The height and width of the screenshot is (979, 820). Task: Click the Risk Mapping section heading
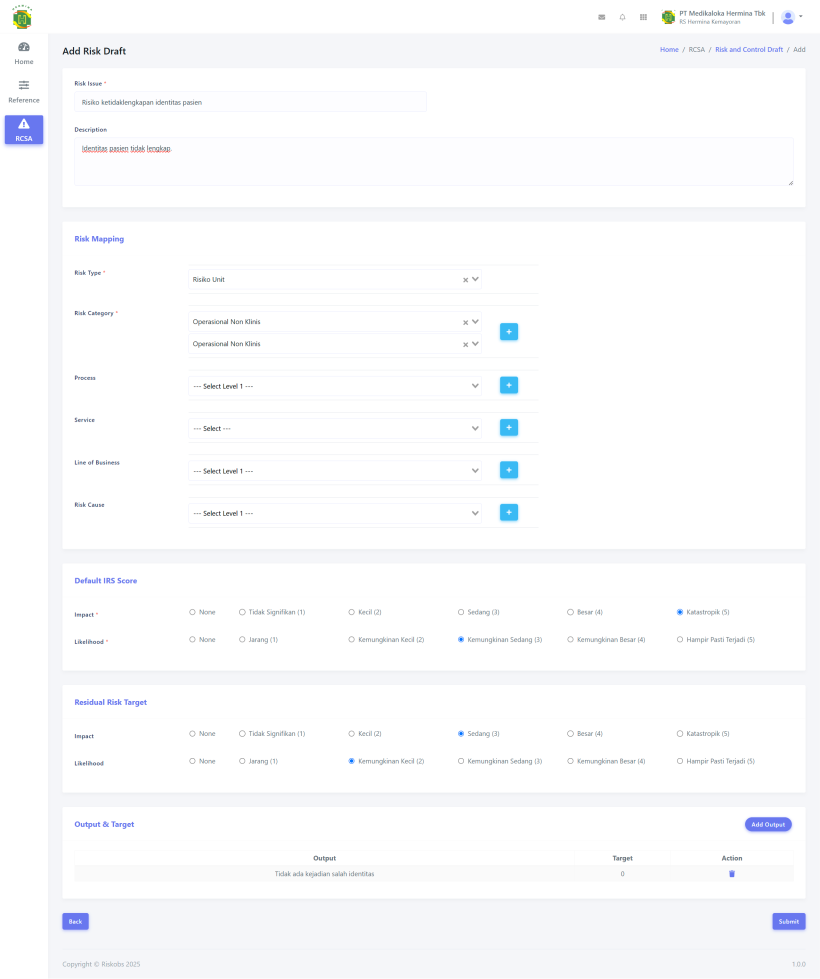99,239
